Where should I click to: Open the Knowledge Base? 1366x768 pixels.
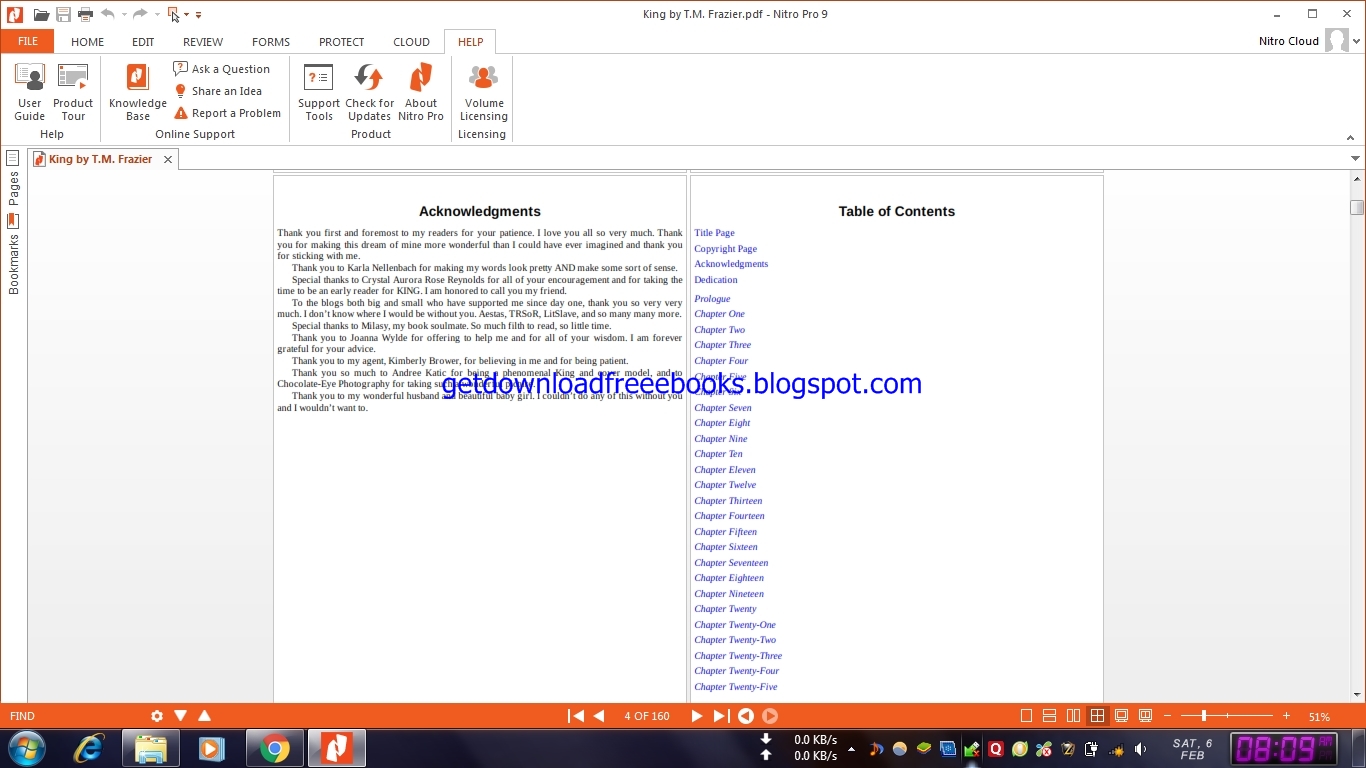(x=138, y=92)
